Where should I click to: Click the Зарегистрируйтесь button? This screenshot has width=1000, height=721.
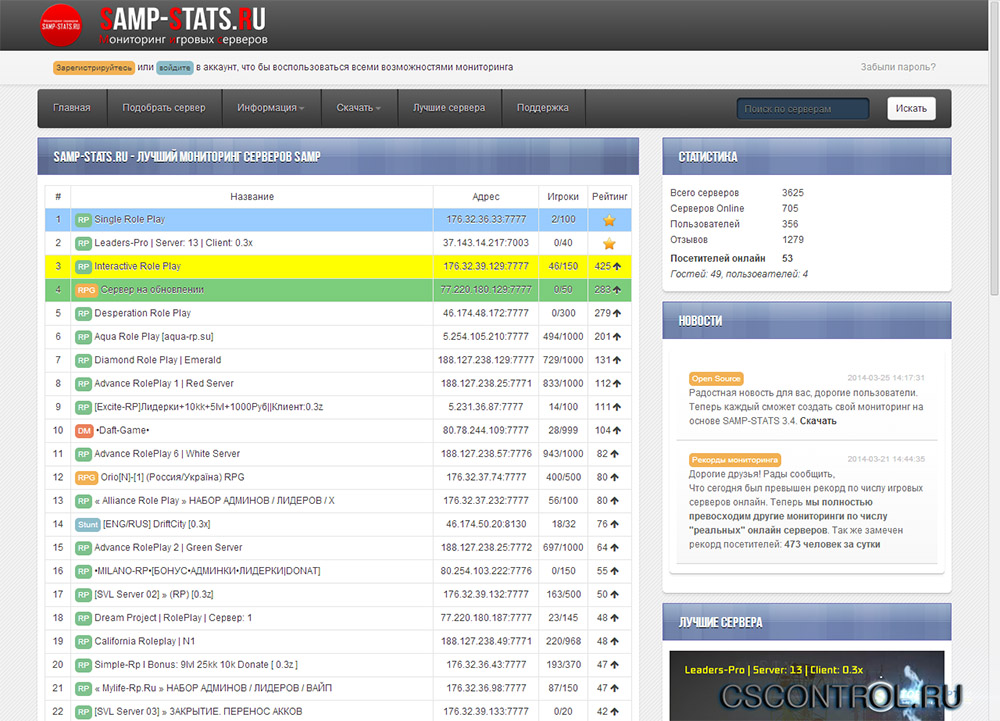[x=94, y=68]
